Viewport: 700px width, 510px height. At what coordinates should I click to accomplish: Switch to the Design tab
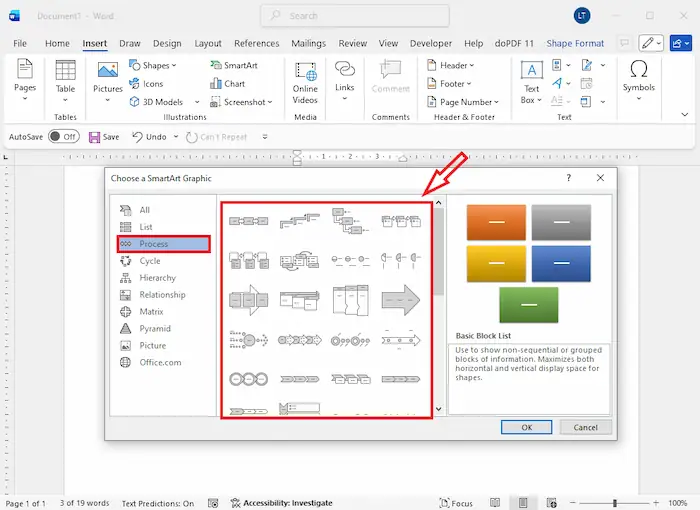(167, 44)
